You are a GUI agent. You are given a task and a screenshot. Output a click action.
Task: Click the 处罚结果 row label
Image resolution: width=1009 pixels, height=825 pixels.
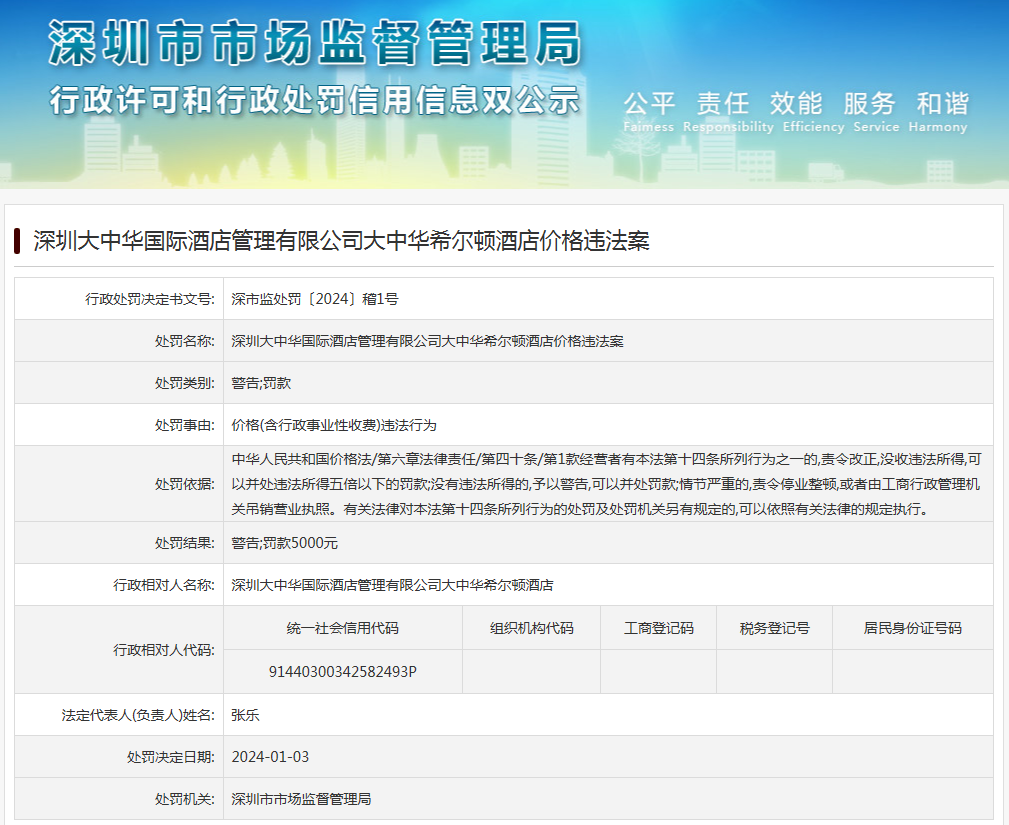click(x=185, y=543)
